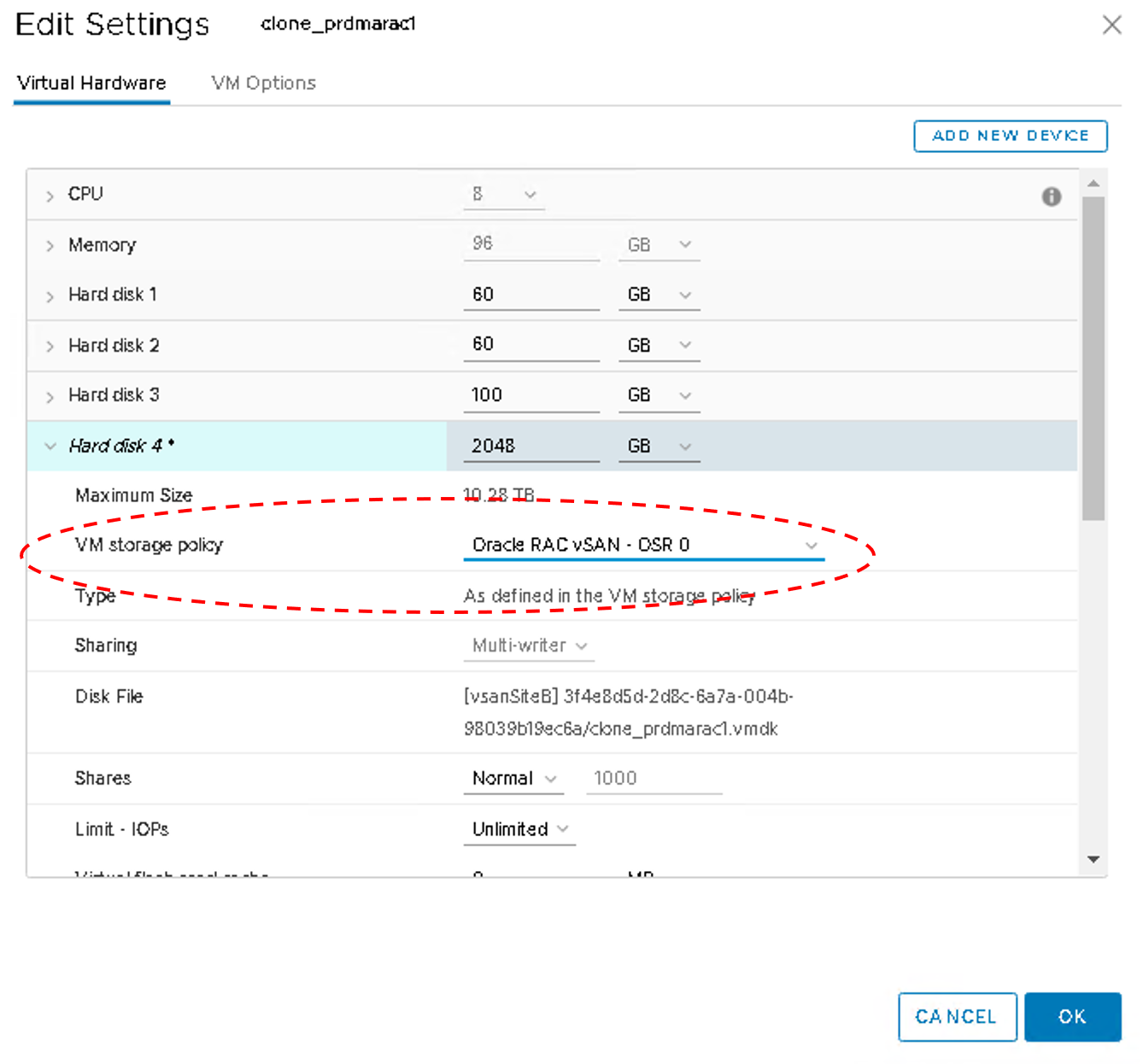
Task: Open the Limit - IOPs dropdown
Action: click(519, 829)
